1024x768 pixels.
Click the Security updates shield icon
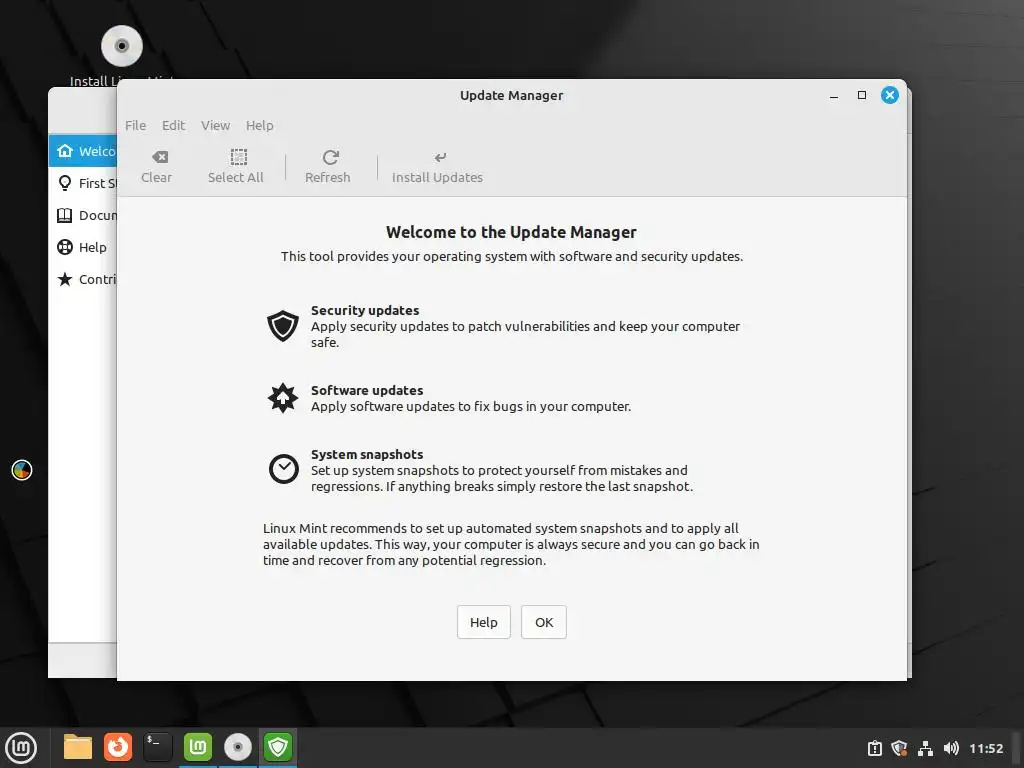click(283, 326)
